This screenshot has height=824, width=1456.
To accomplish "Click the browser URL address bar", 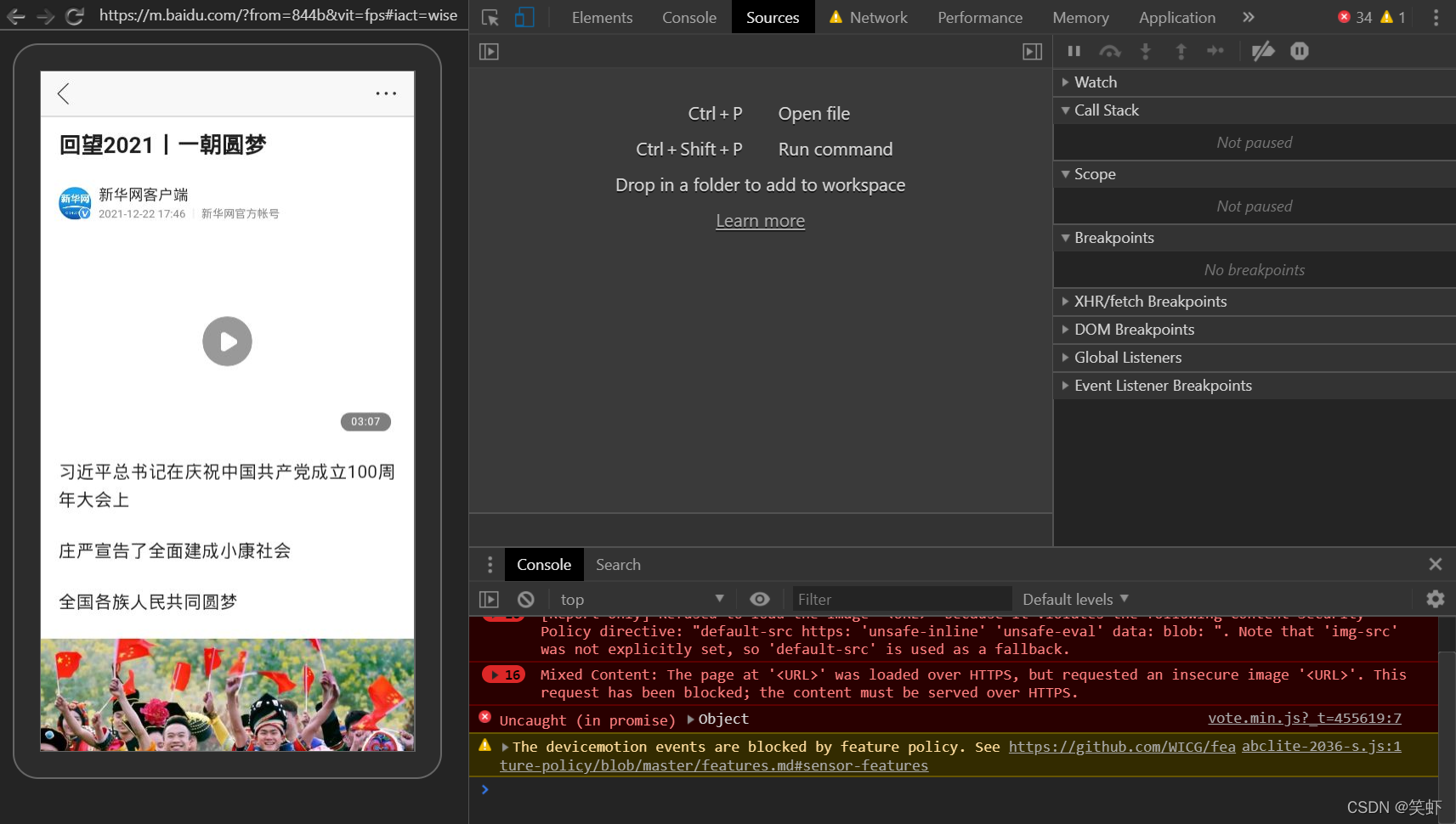I will [278, 15].
